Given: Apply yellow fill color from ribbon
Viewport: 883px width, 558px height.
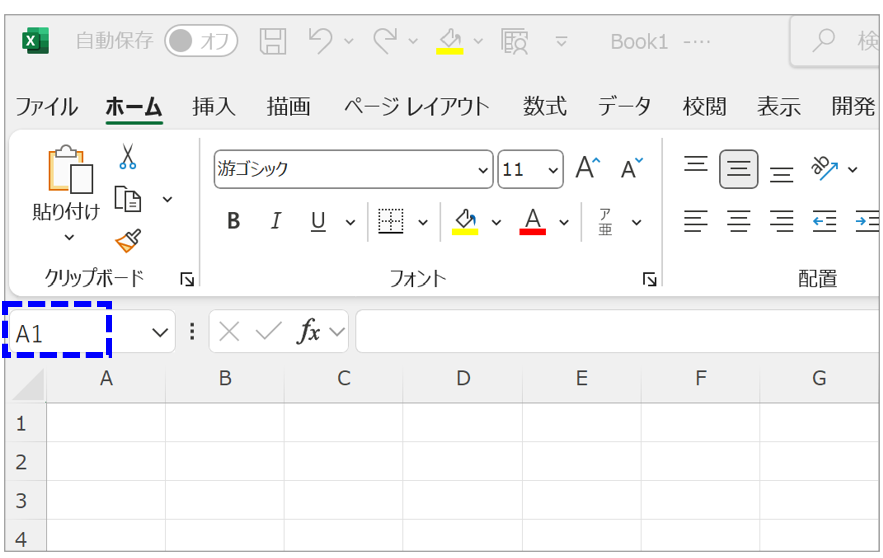Looking at the screenshot, I should tap(465, 221).
